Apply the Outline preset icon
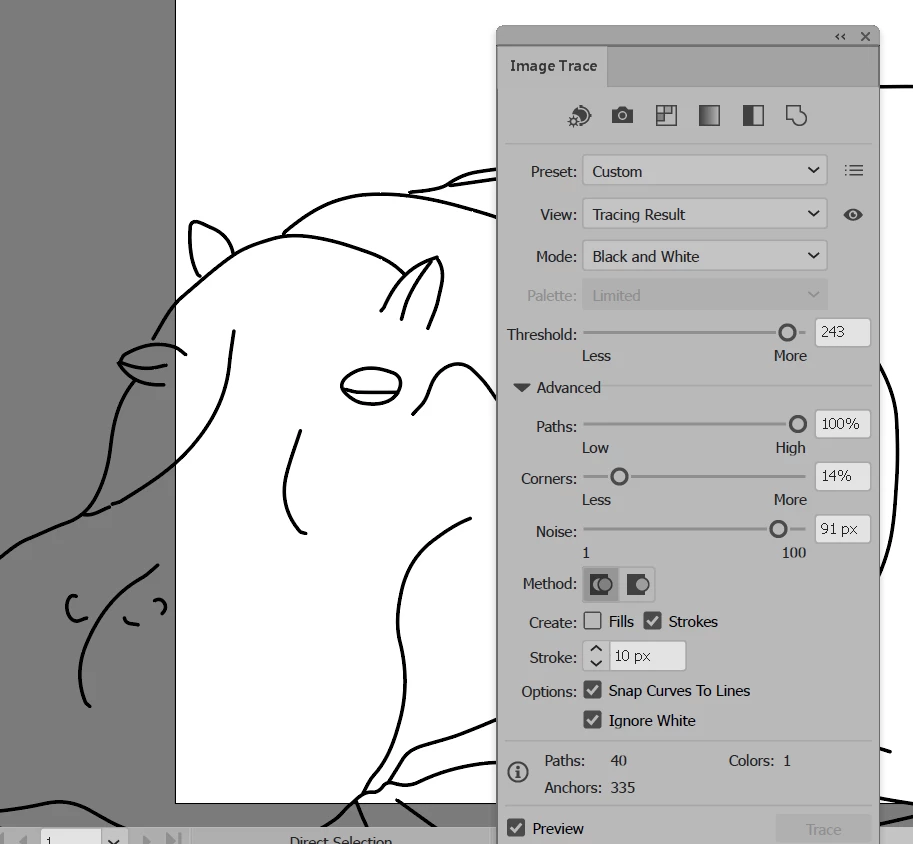 [796, 115]
